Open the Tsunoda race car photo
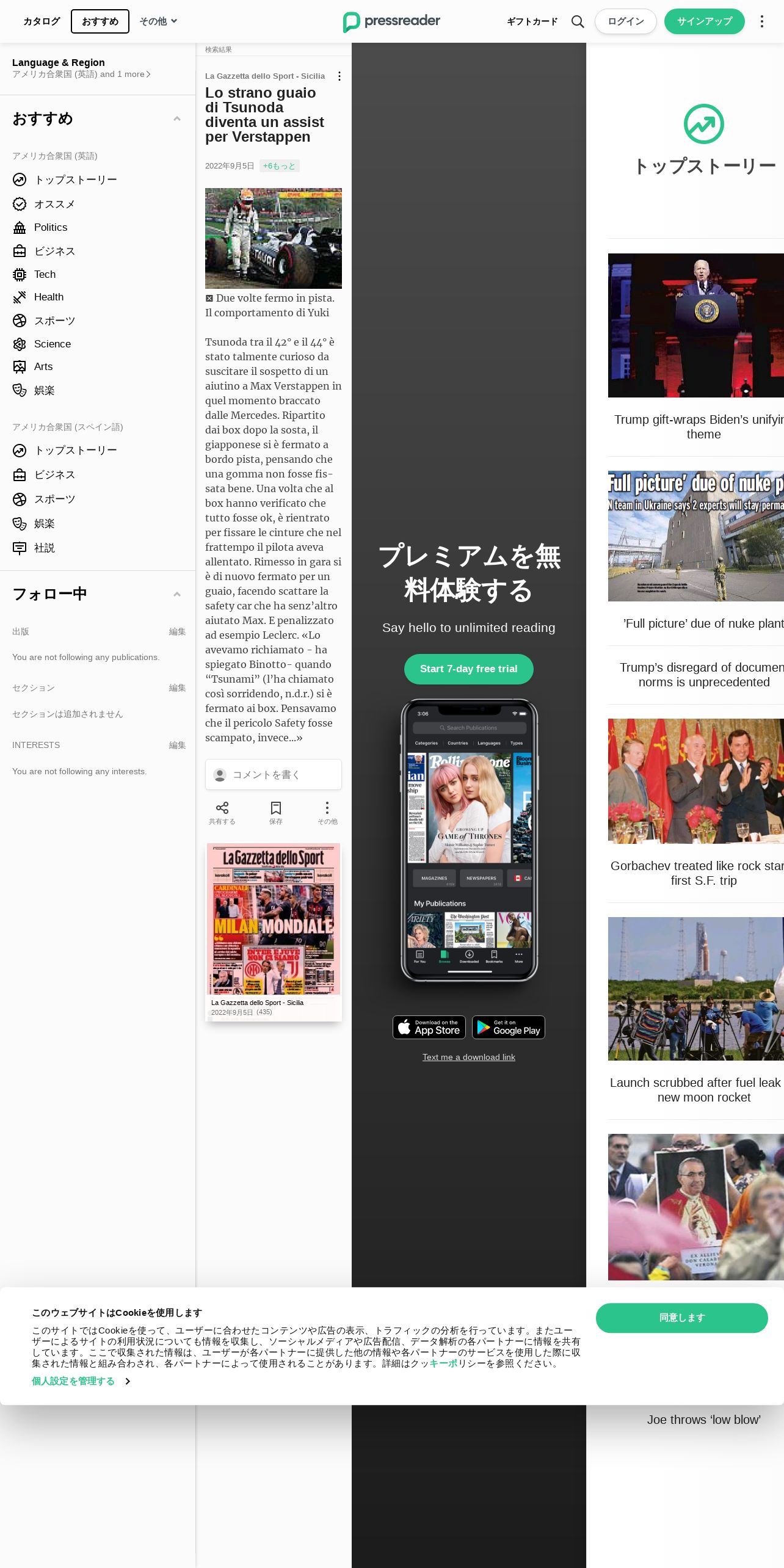The image size is (784, 1568). 274,238
